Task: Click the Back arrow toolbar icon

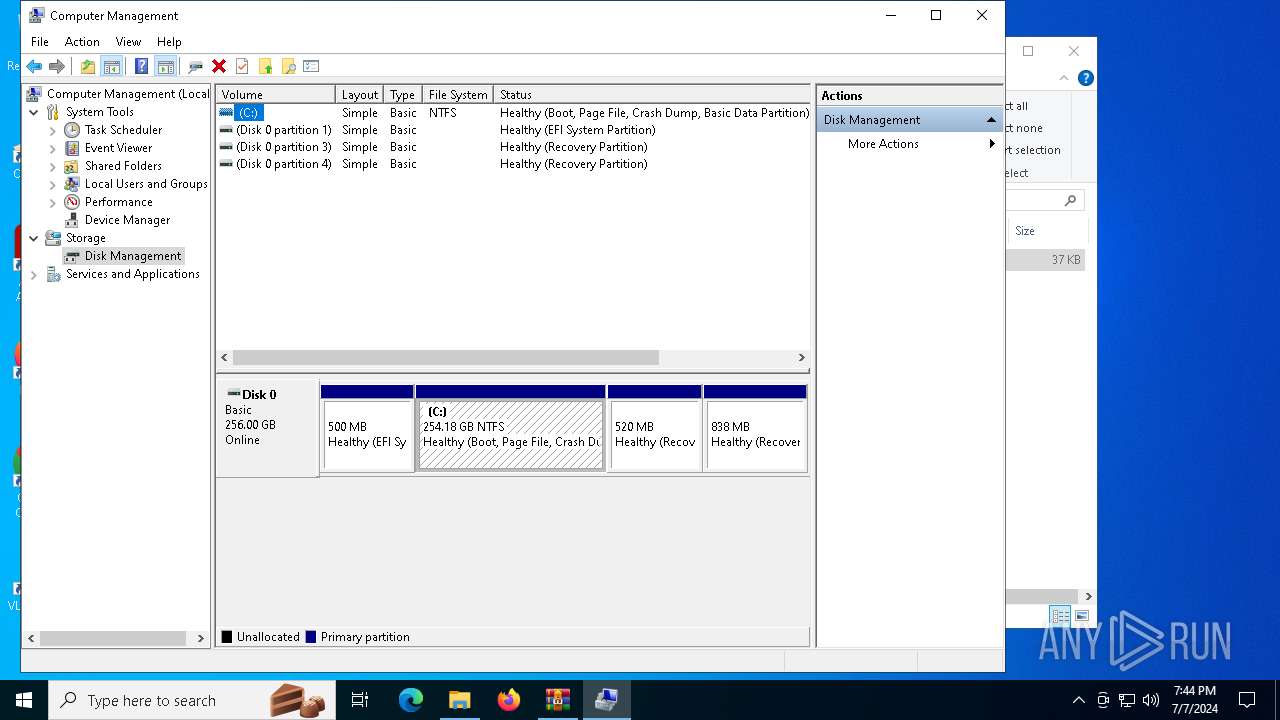Action: tap(34, 66)
